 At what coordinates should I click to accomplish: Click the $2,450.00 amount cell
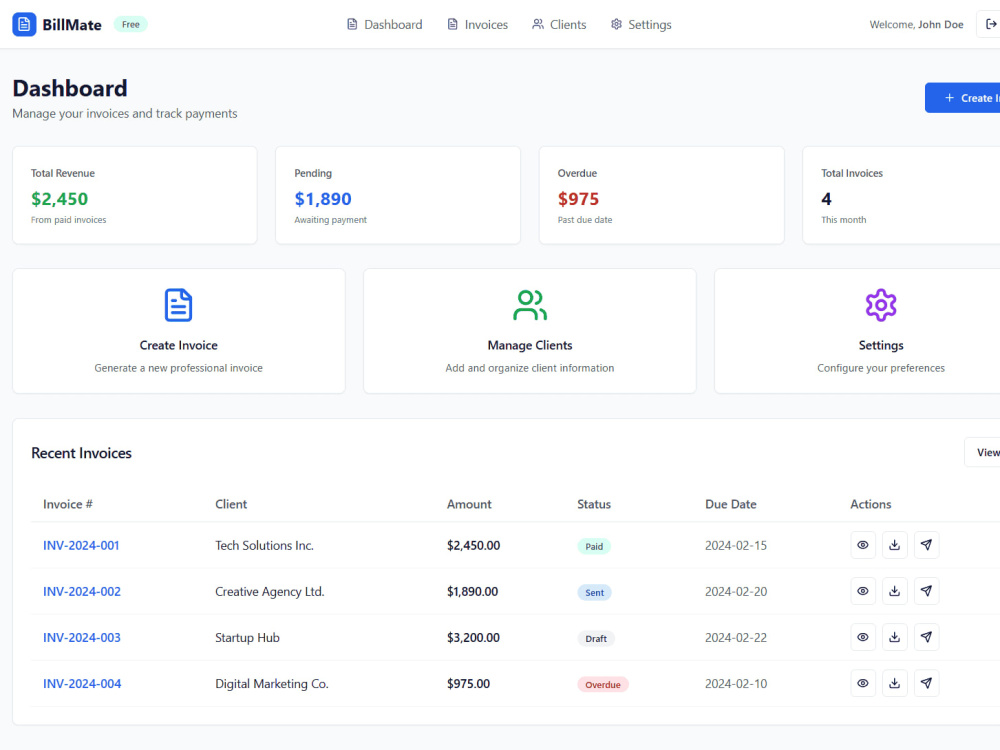473,545
